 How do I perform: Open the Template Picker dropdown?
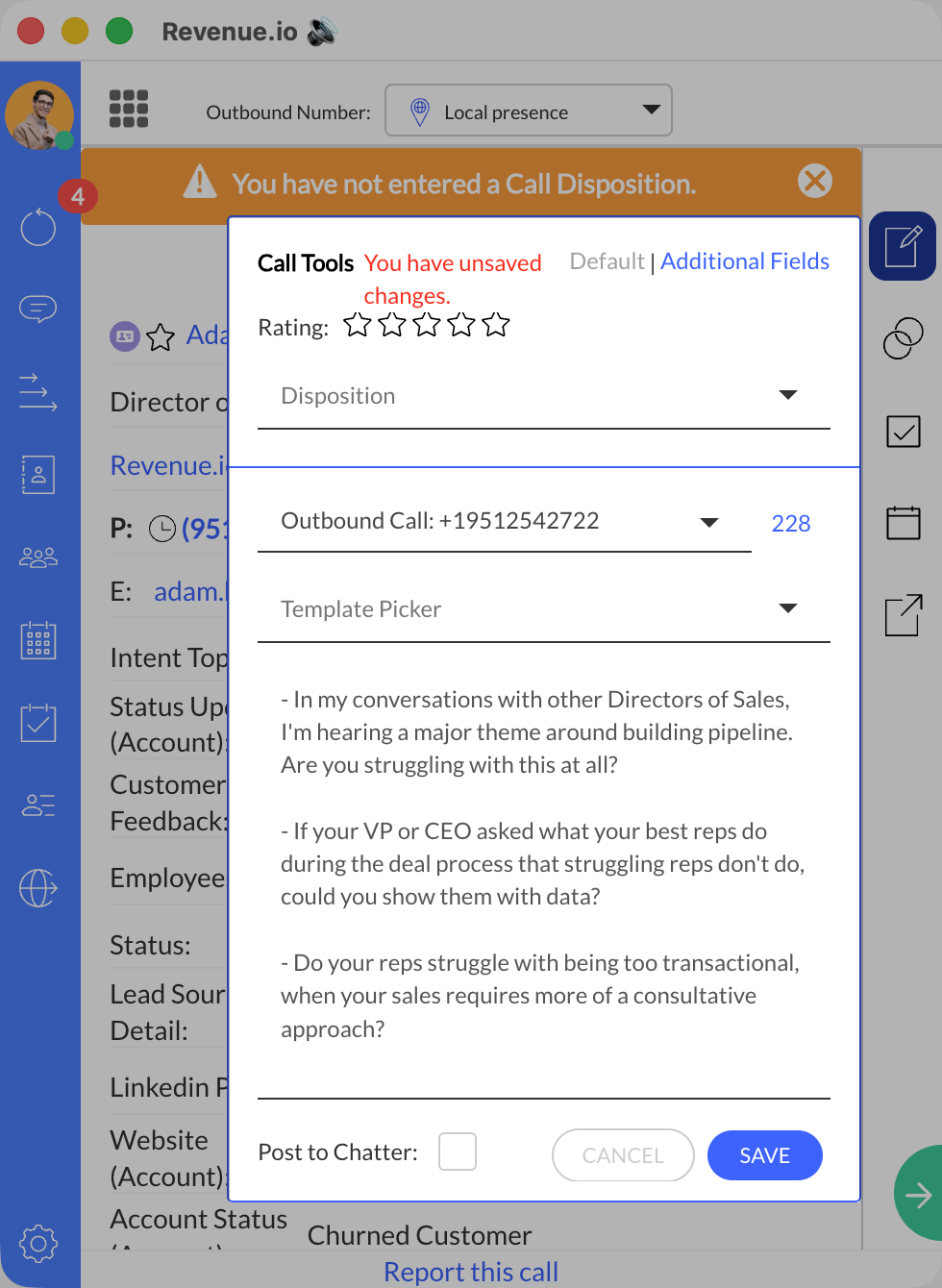click(788, 607)
